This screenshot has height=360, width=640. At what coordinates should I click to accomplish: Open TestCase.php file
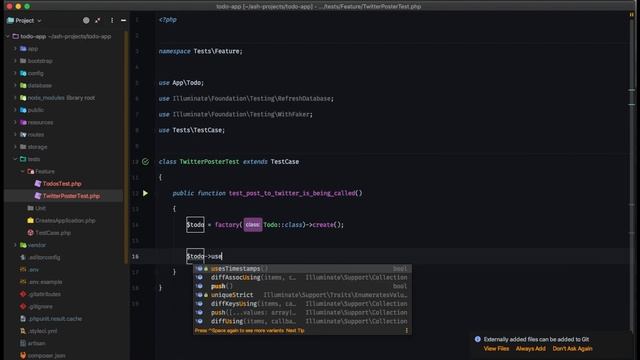point(53,233)
